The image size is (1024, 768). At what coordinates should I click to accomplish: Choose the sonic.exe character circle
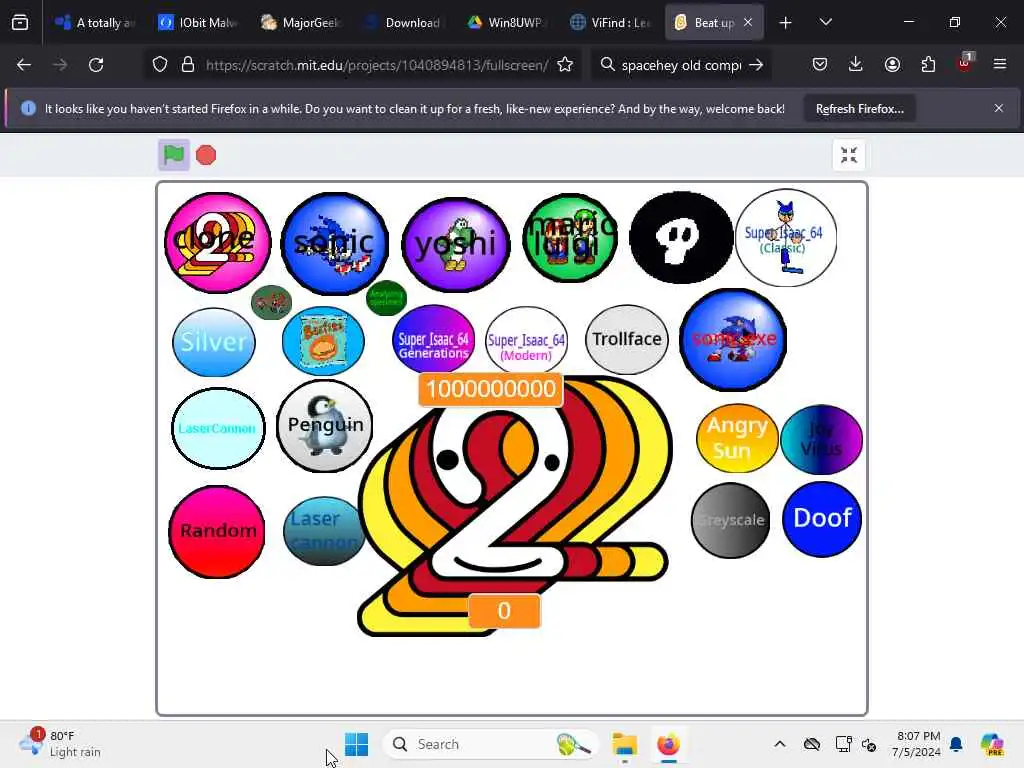[x=733, y=340]
